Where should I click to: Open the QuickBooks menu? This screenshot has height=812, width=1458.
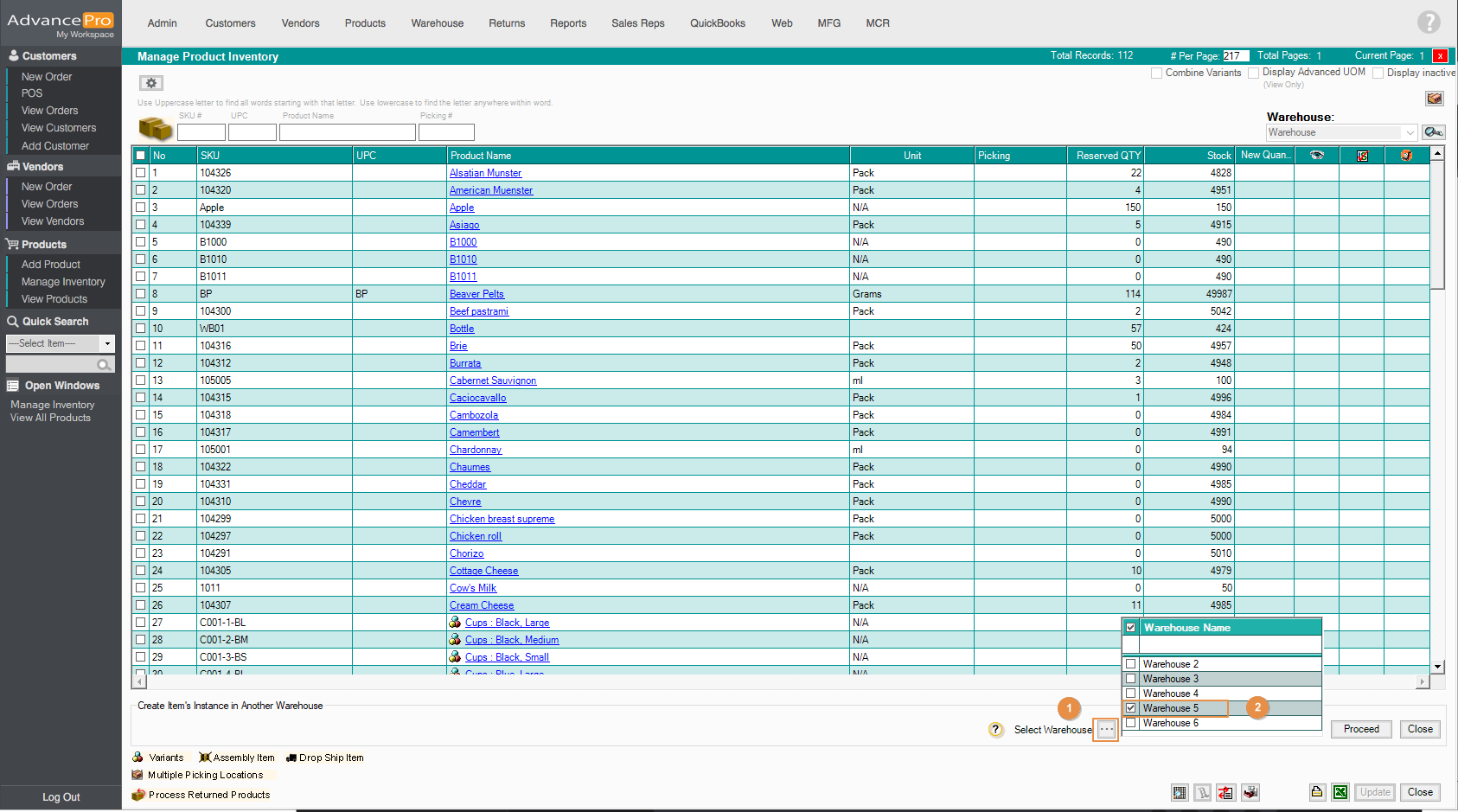click(717, 23)
